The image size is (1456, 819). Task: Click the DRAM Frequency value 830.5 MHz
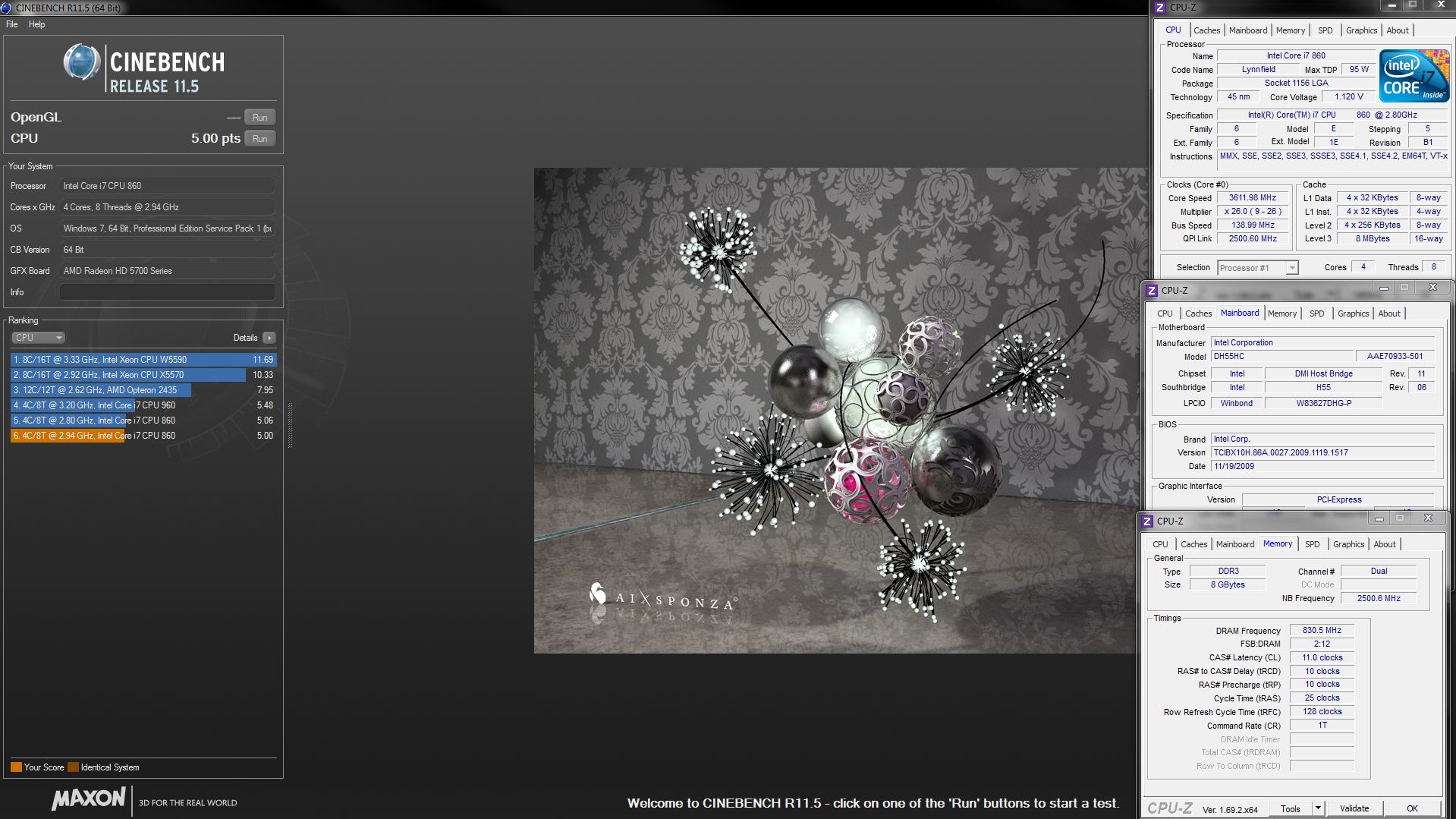1322,631
